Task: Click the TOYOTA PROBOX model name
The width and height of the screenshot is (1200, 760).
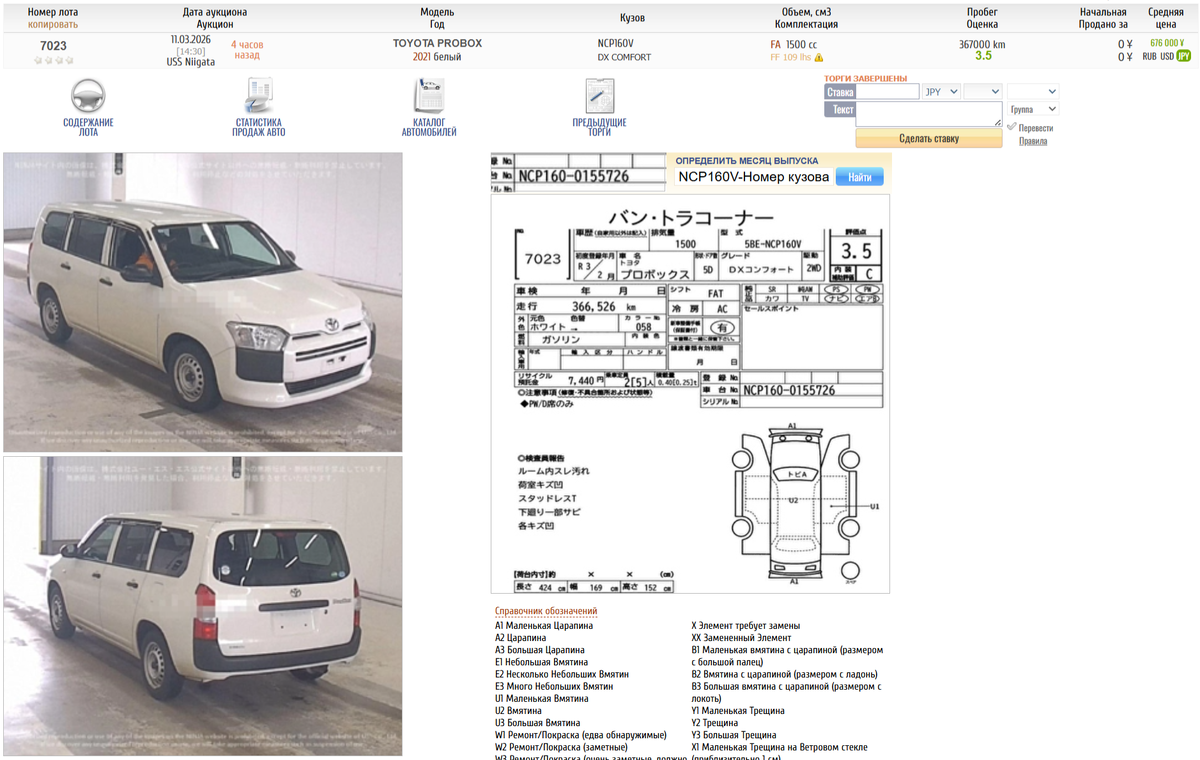Action: (x=437, y=43)
